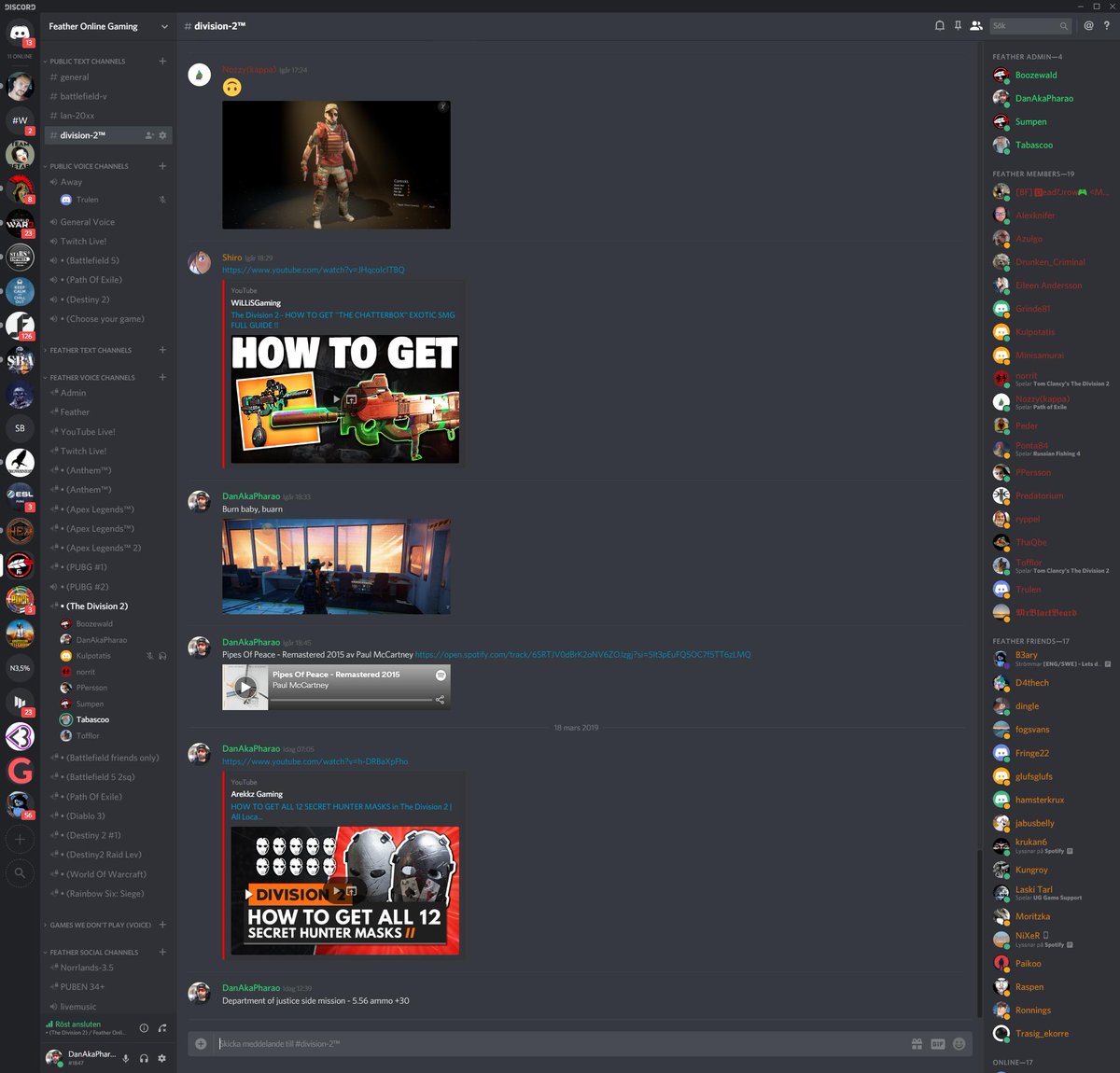
Task: Disconnect from voice channel
Action: [x=162, y=1028]
